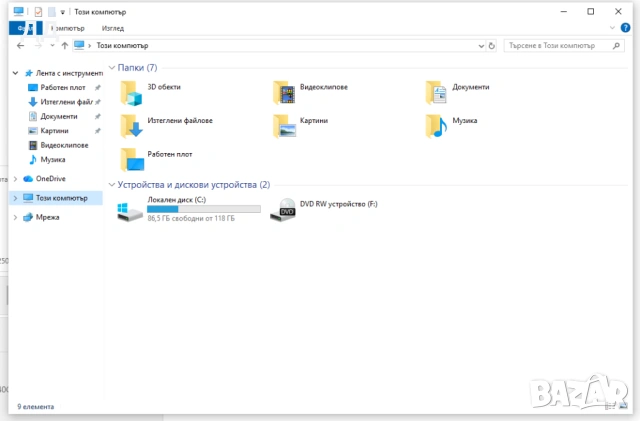Open the address bar history dropdown
The image size is (640, 421).
(x=481, y=46)
